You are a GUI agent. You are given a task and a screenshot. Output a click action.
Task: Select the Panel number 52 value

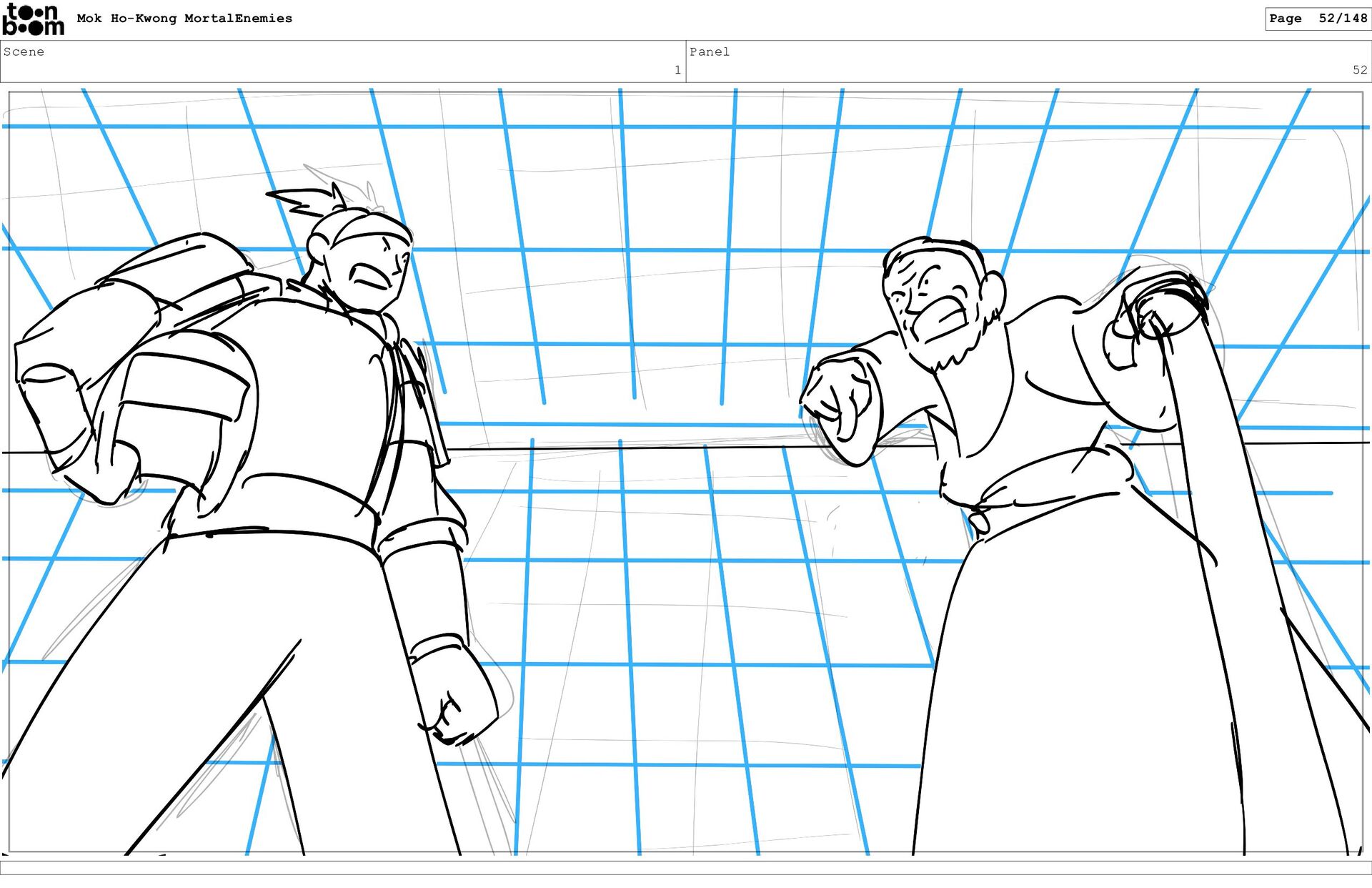click(x=1359, y=70)
